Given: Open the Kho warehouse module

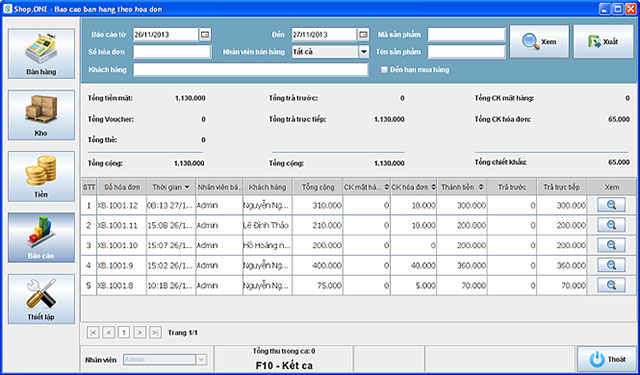Looking at the screenshot, I should point(41,115).
